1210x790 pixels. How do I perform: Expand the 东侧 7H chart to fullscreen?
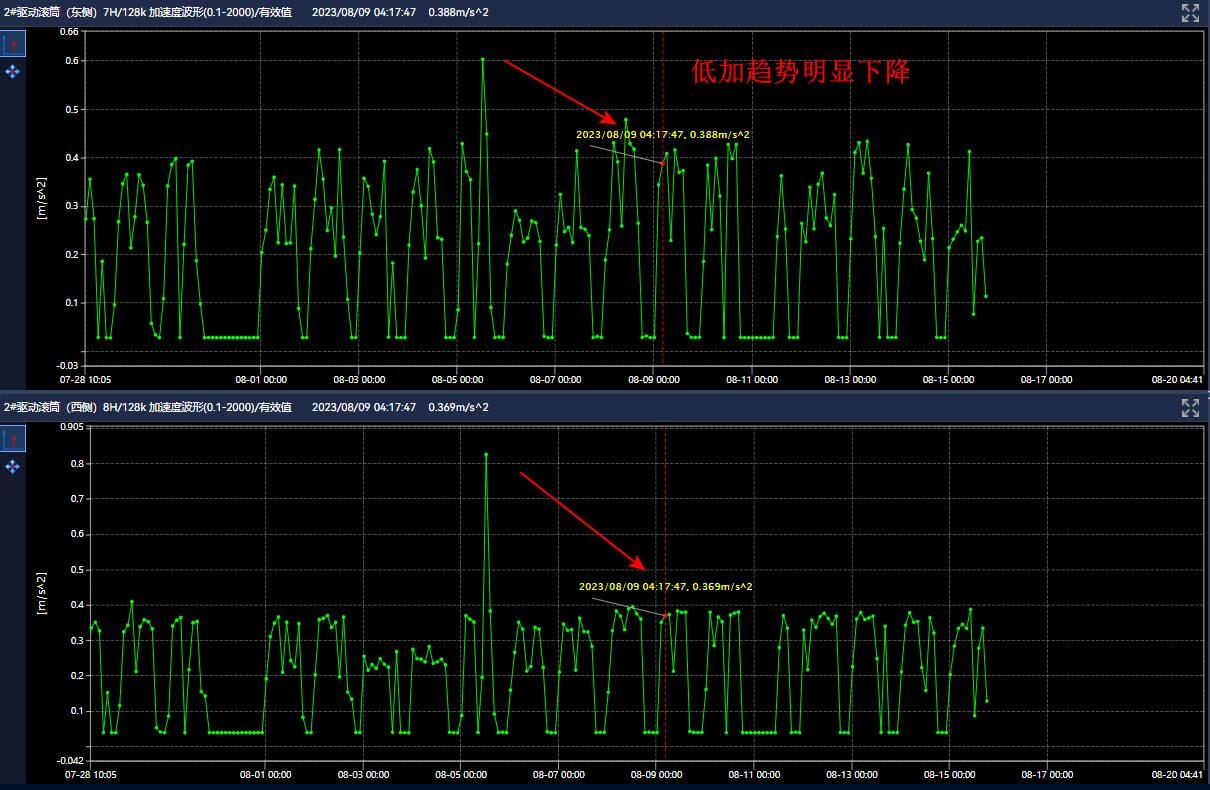(1190, 12)
